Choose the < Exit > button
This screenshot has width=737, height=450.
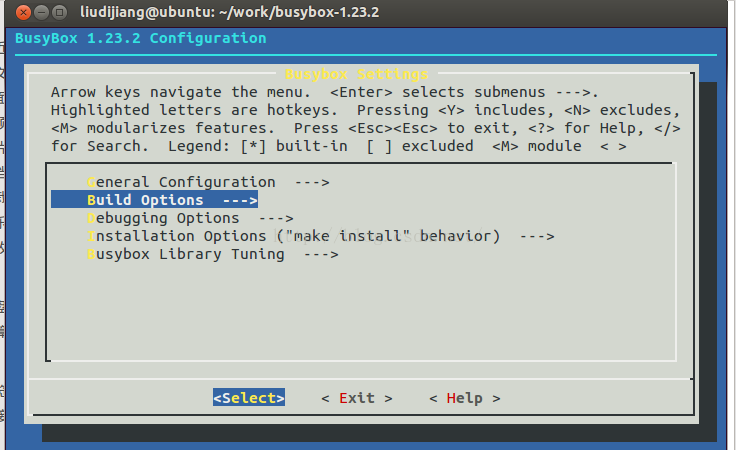point(357,398)
